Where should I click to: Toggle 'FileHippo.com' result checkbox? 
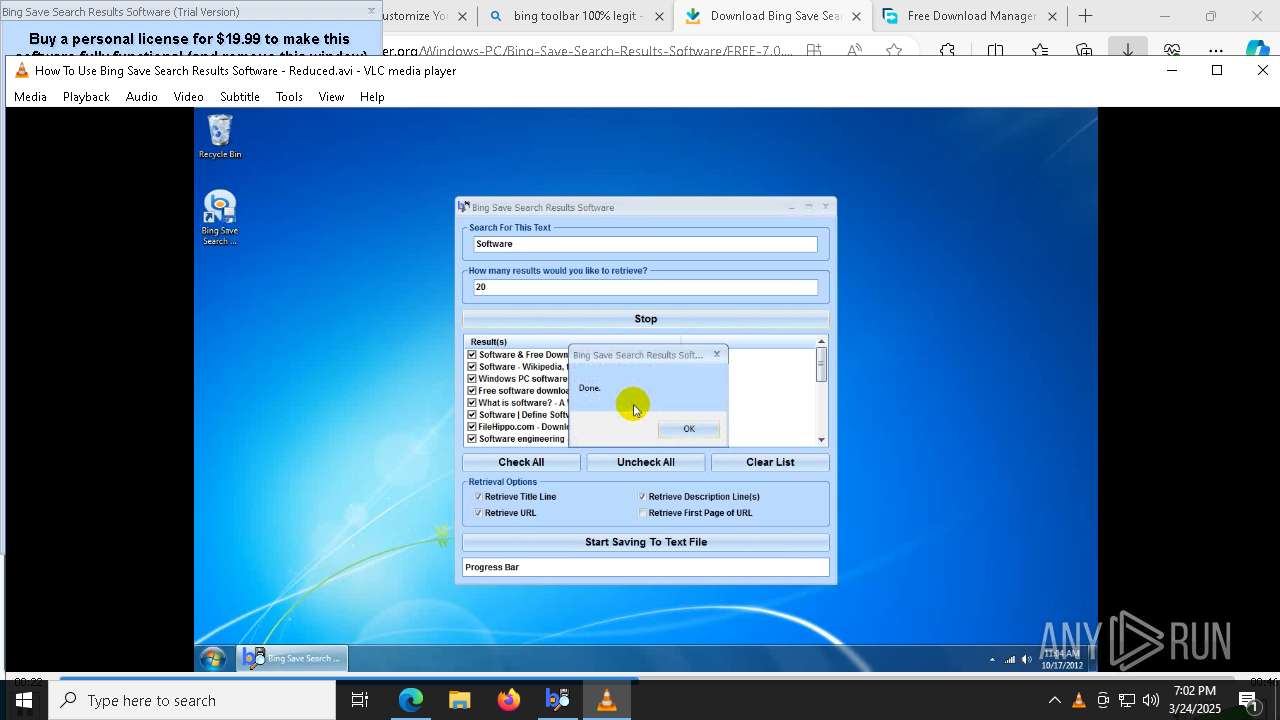click(472, 427)
